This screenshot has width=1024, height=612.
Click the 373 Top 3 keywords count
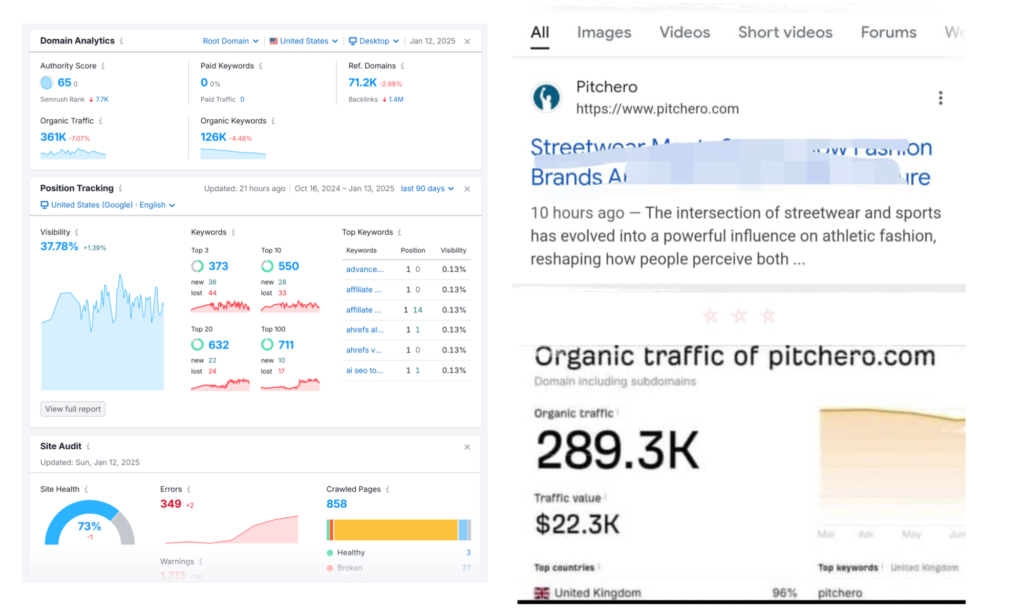[218, 266]
